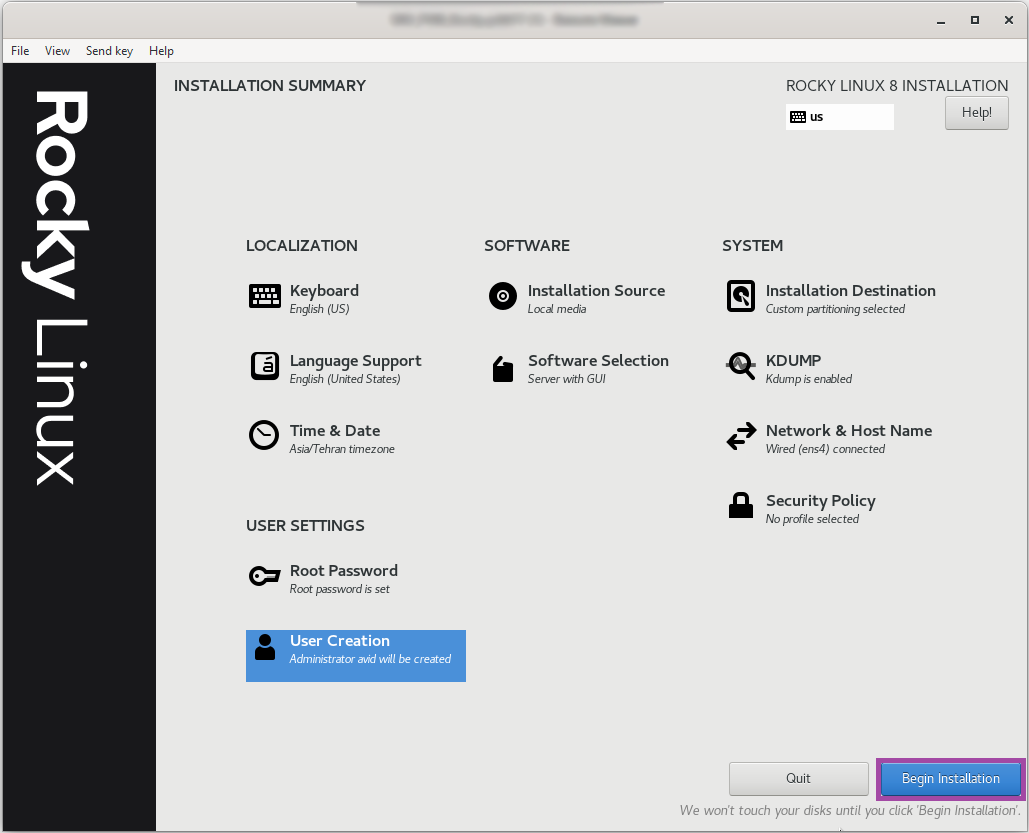Open the Send key menu
Viewport: 1029px width, 833px height.
110,51
